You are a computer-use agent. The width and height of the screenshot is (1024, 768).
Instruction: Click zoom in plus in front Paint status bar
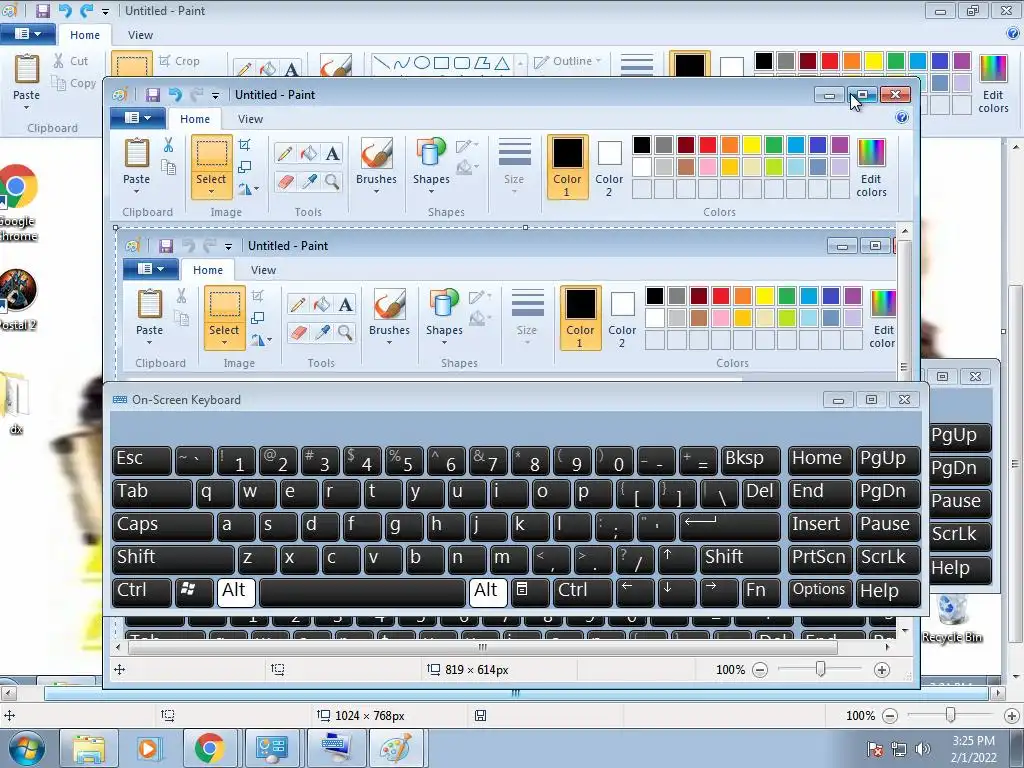pos(882,670)
